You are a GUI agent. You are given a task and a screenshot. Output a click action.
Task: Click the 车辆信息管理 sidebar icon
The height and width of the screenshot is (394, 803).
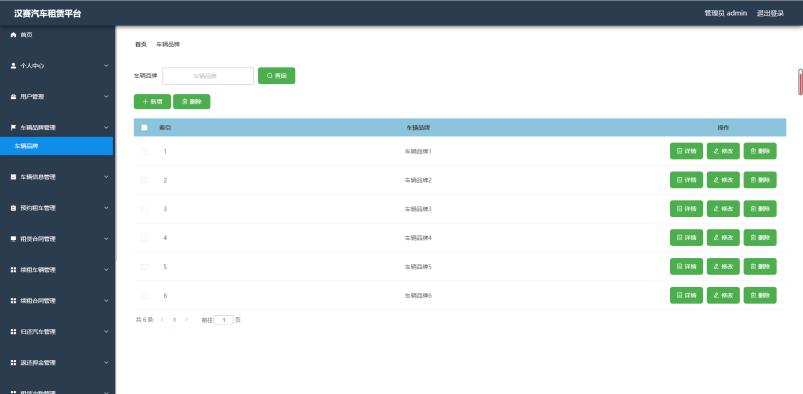click(x=14, y=177)
